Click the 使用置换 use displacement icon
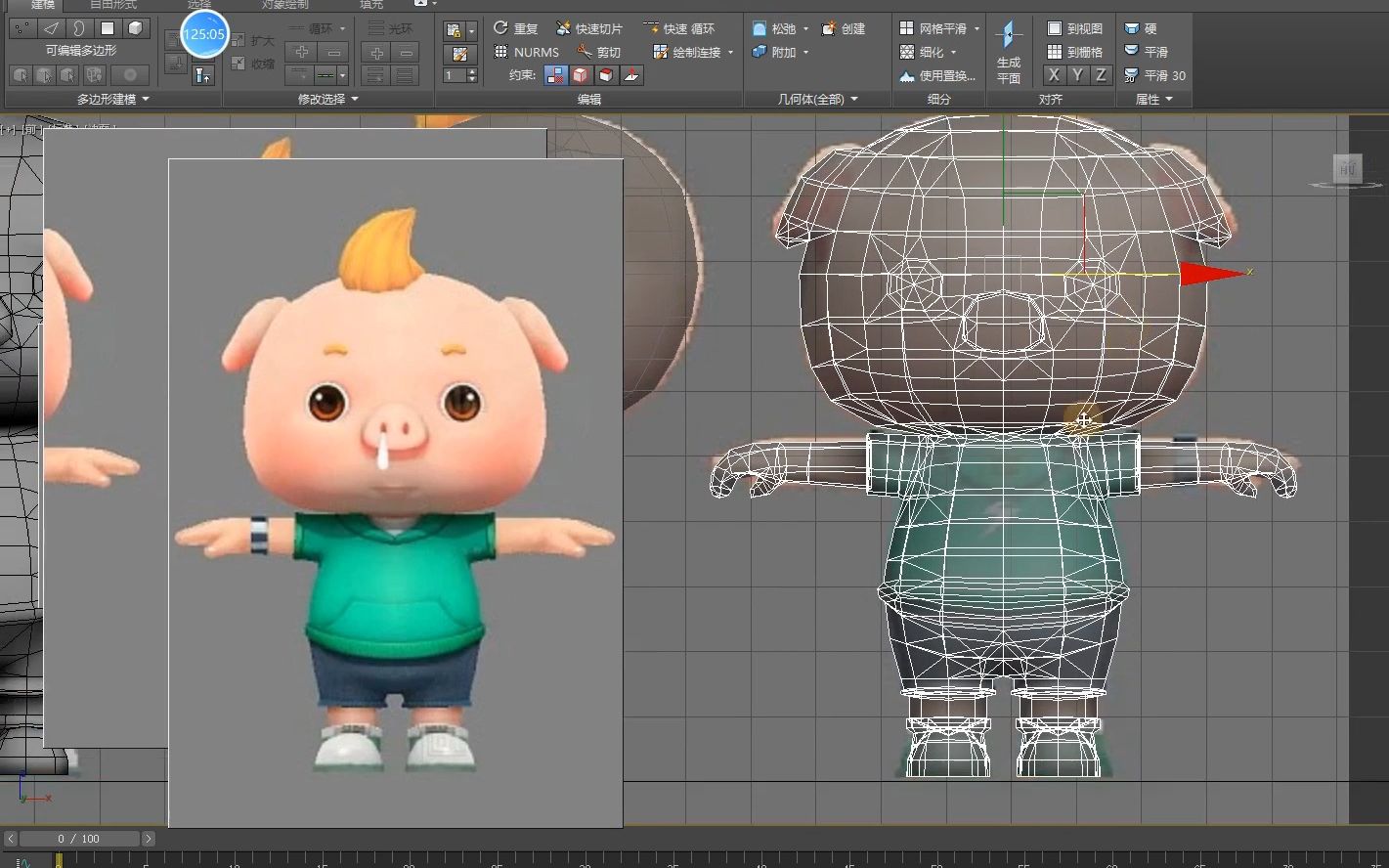The height and width of the screenshot is (868, 1389). [x=907, y=75]
